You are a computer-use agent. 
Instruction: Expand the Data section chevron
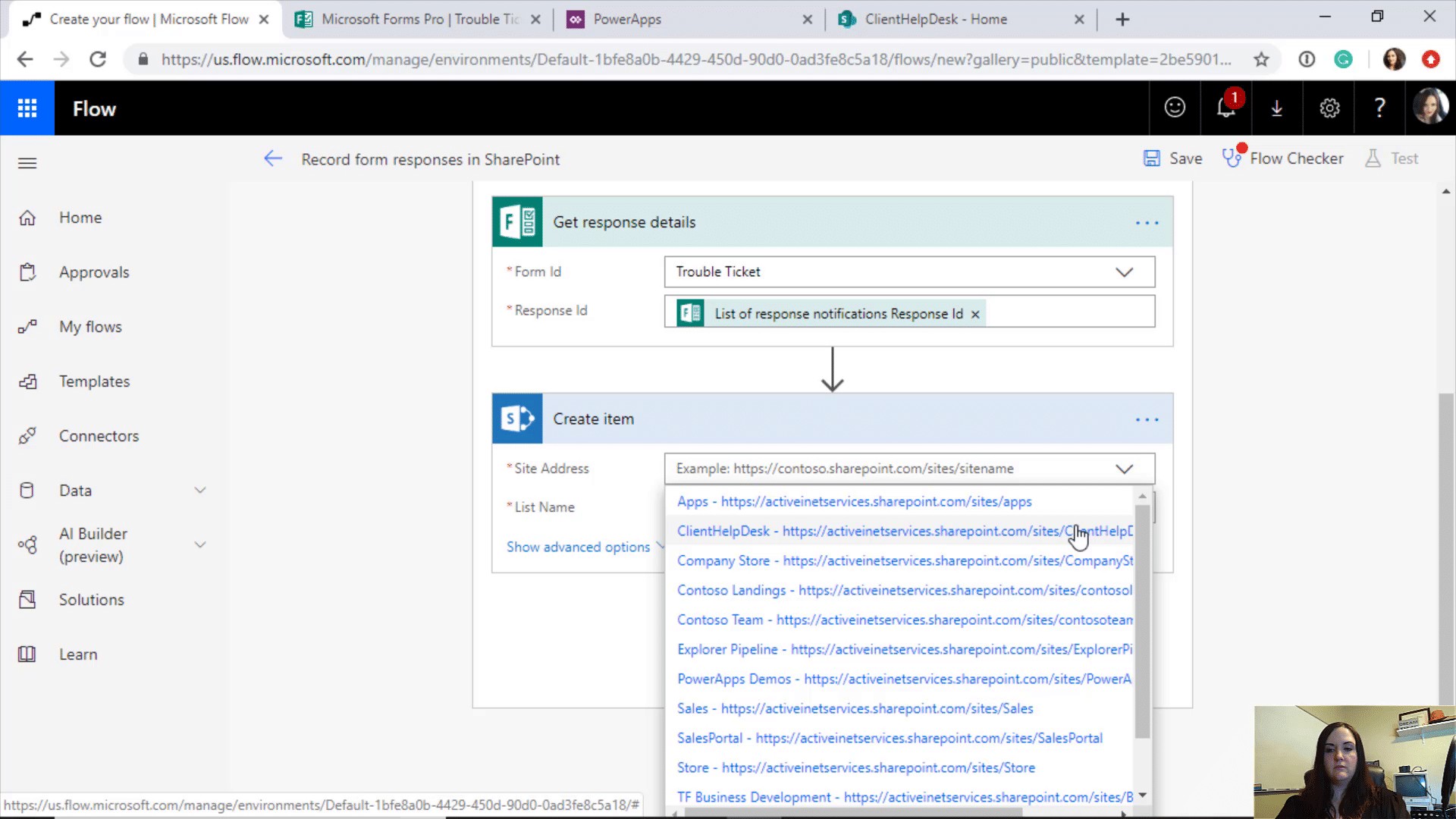pyautogui.click(x=200, y=491)
